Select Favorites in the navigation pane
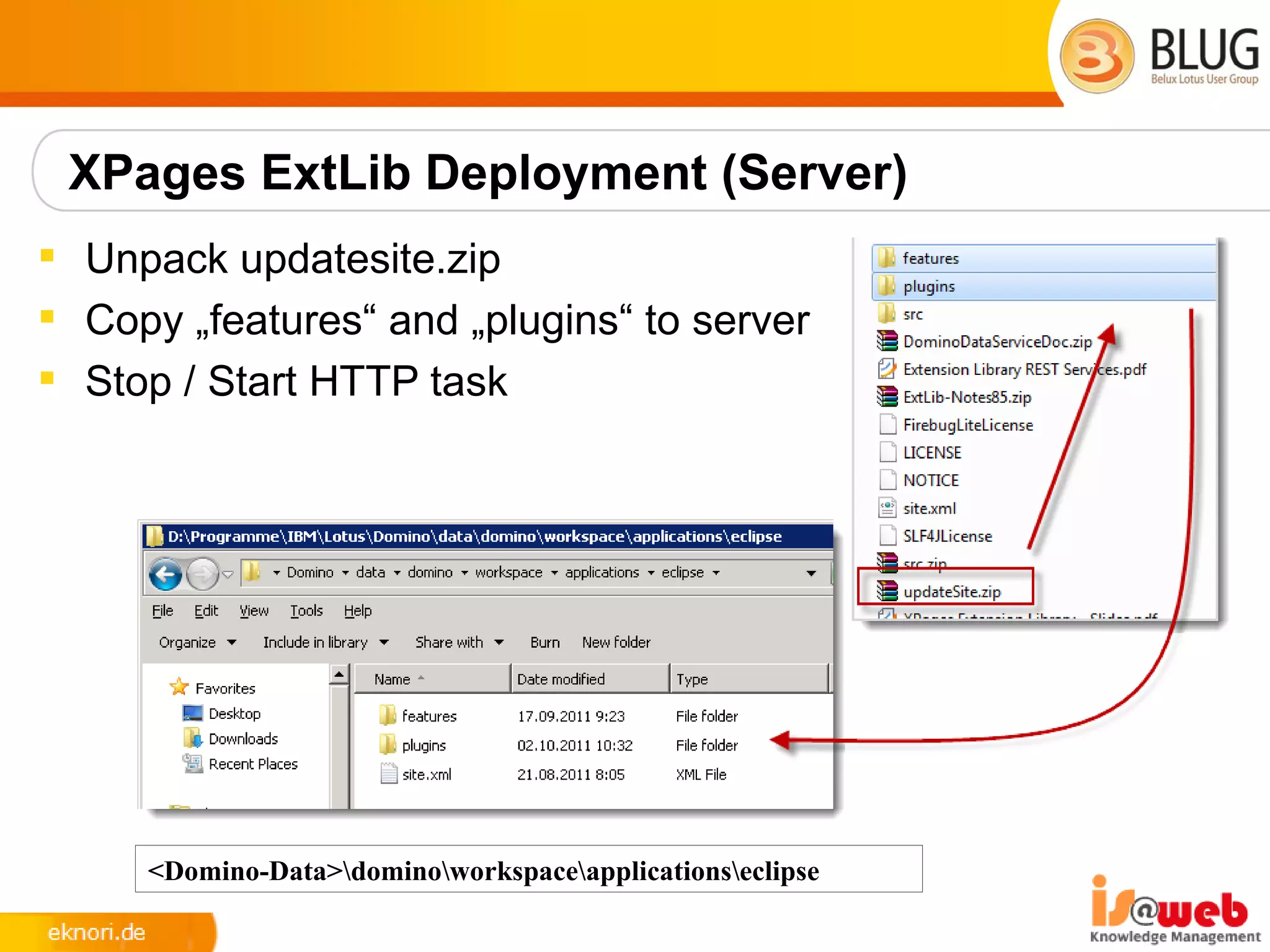Image resolution: width=1270 pixels, height=952 pixels. [225, 689]
